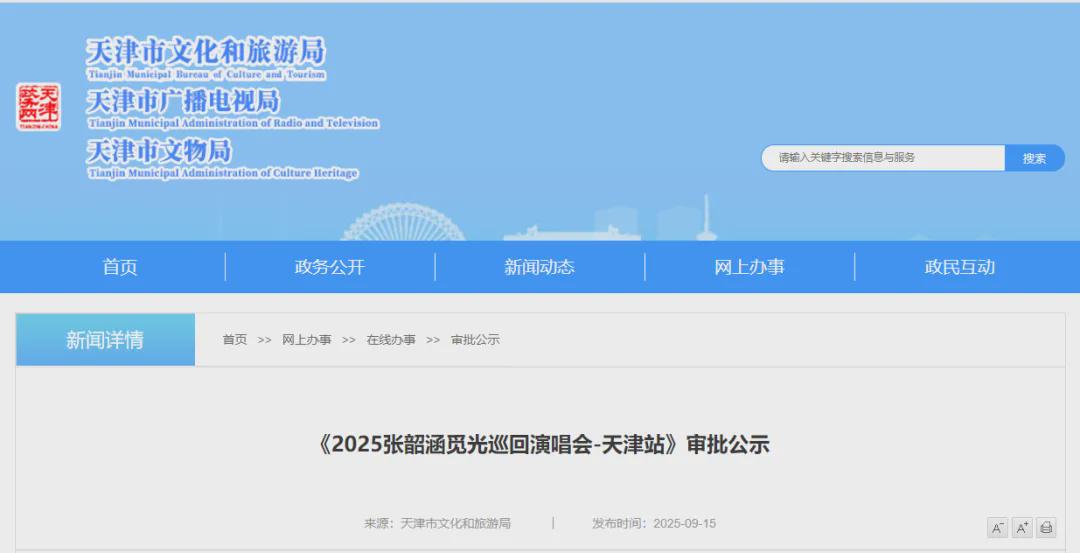Open the 政民互动 navigation item
Image resolution: width=1080 pixels, height=553 pixels.
(959, 267)
